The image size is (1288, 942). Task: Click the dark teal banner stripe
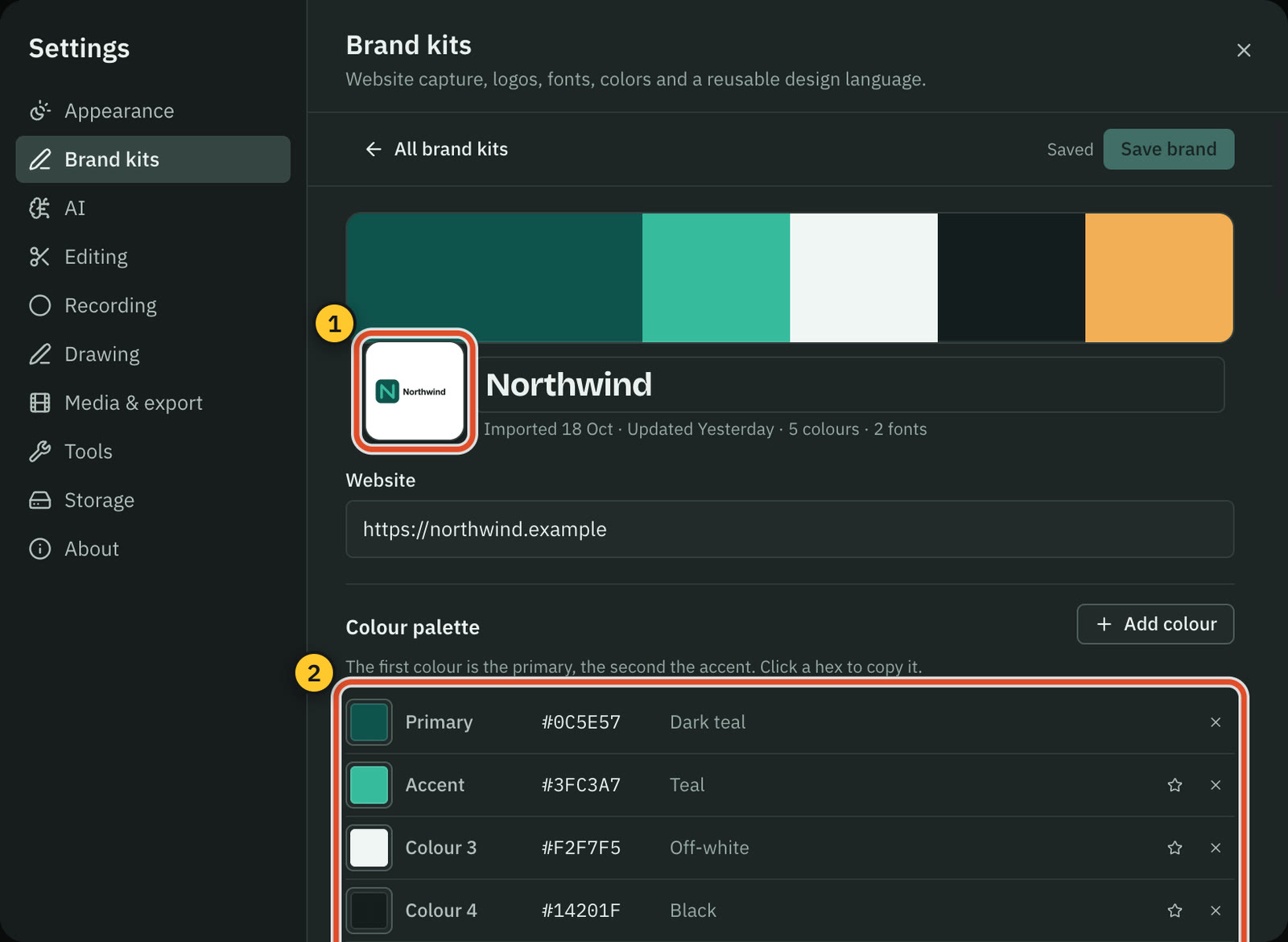494,277
